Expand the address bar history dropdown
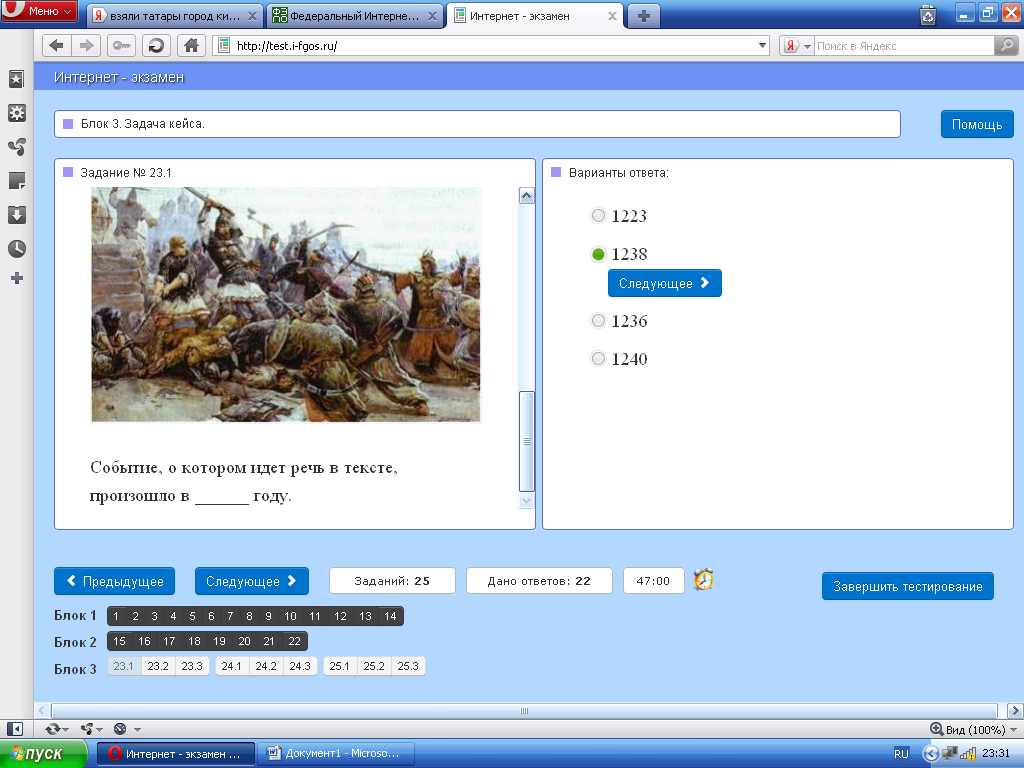The width and height of the screenshot is (1024, 768). pyautogui.click(x=762, y=46)
